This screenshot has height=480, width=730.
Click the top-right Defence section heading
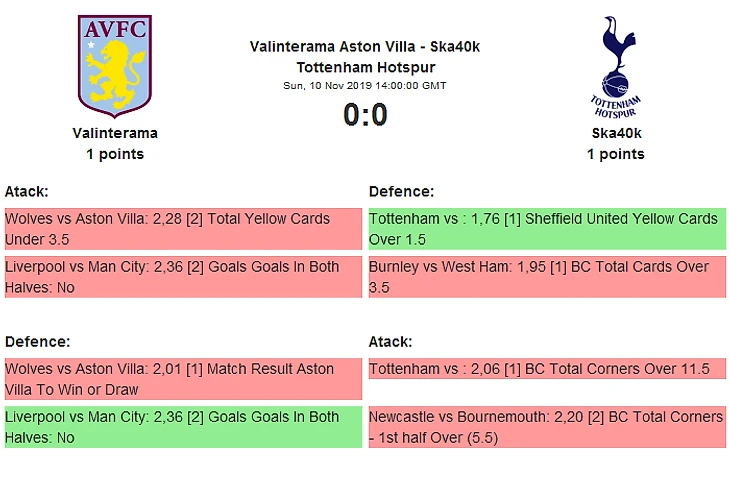(x=401, y=191)
